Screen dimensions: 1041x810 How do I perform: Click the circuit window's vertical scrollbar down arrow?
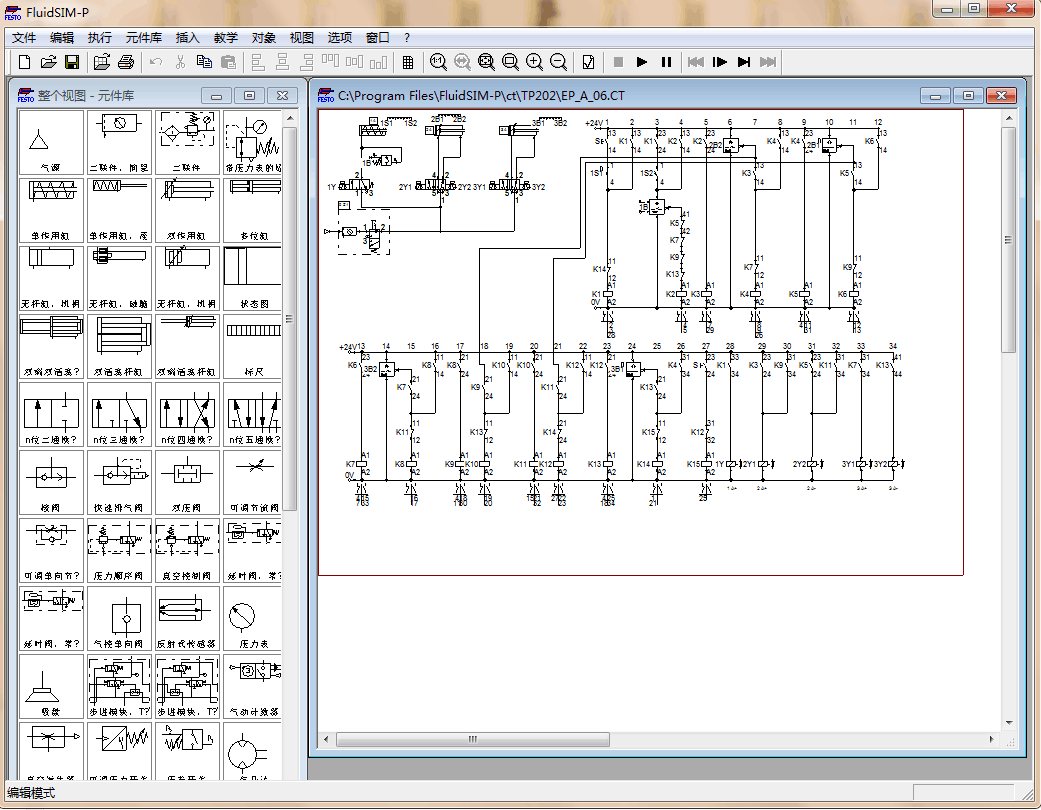[1008, 723]
